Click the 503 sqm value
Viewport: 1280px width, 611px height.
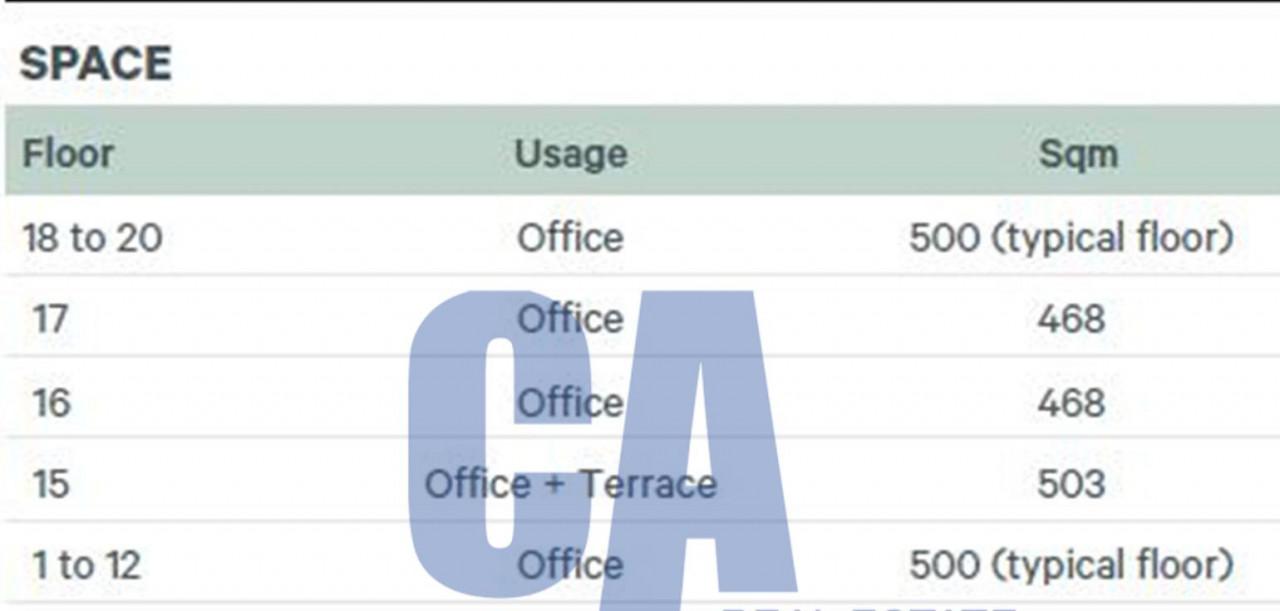(x=1071, y=484)
